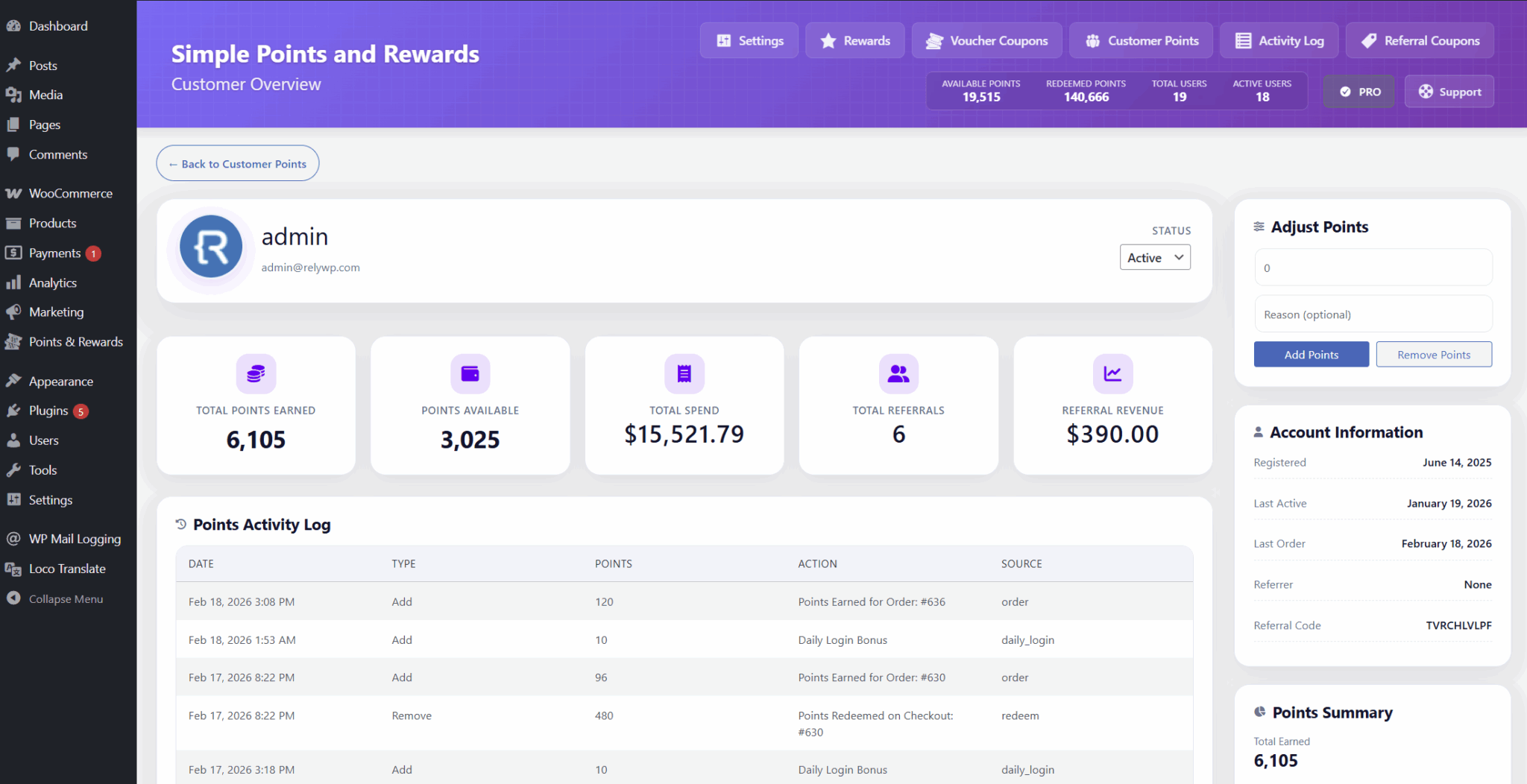Image resolution: width=1527 pixels, height=784 pixels.
Task: Click the Reason optional input field
Action: tap(1373, 313)
